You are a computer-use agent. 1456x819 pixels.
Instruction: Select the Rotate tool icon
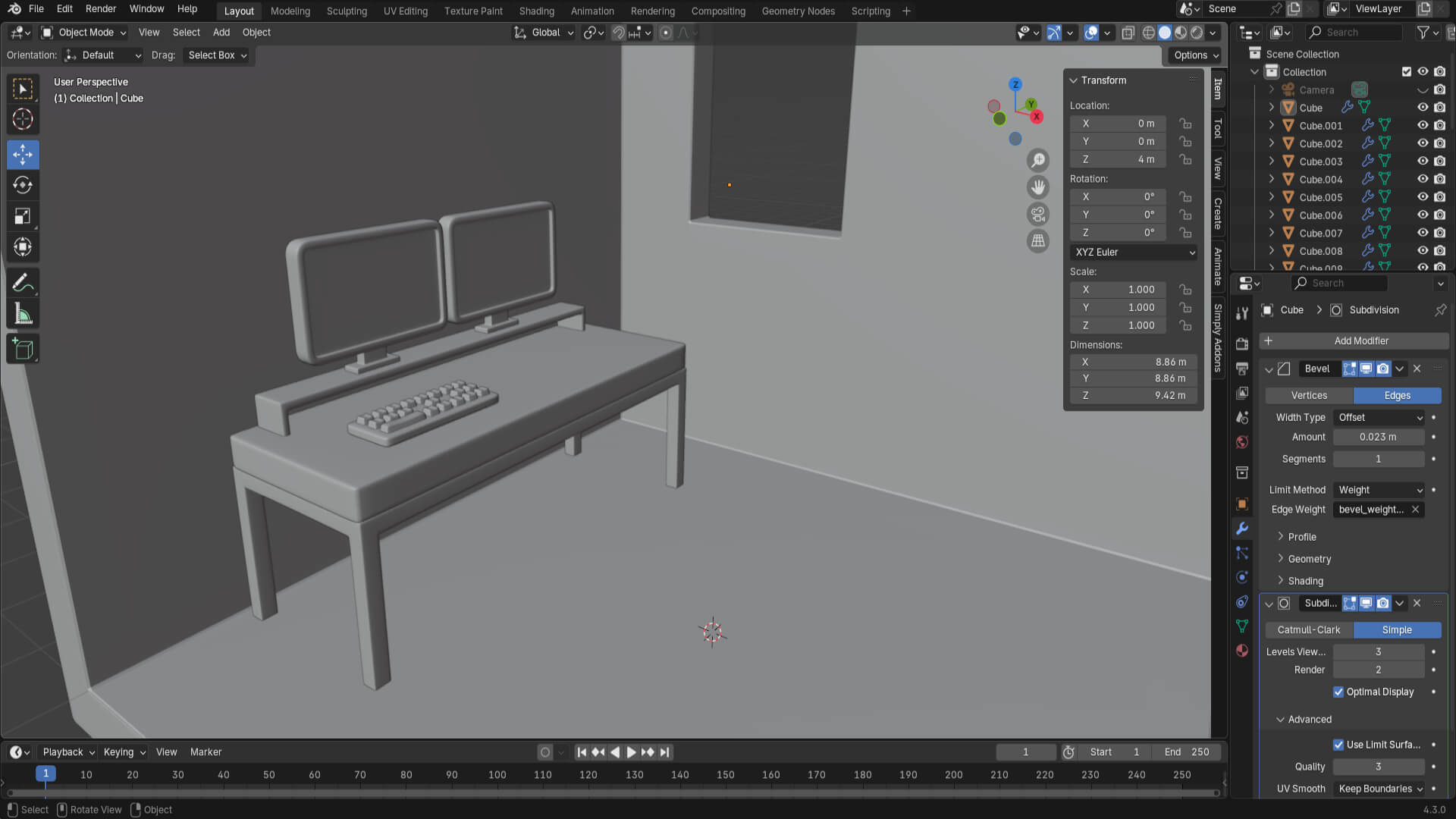[23, 185]
